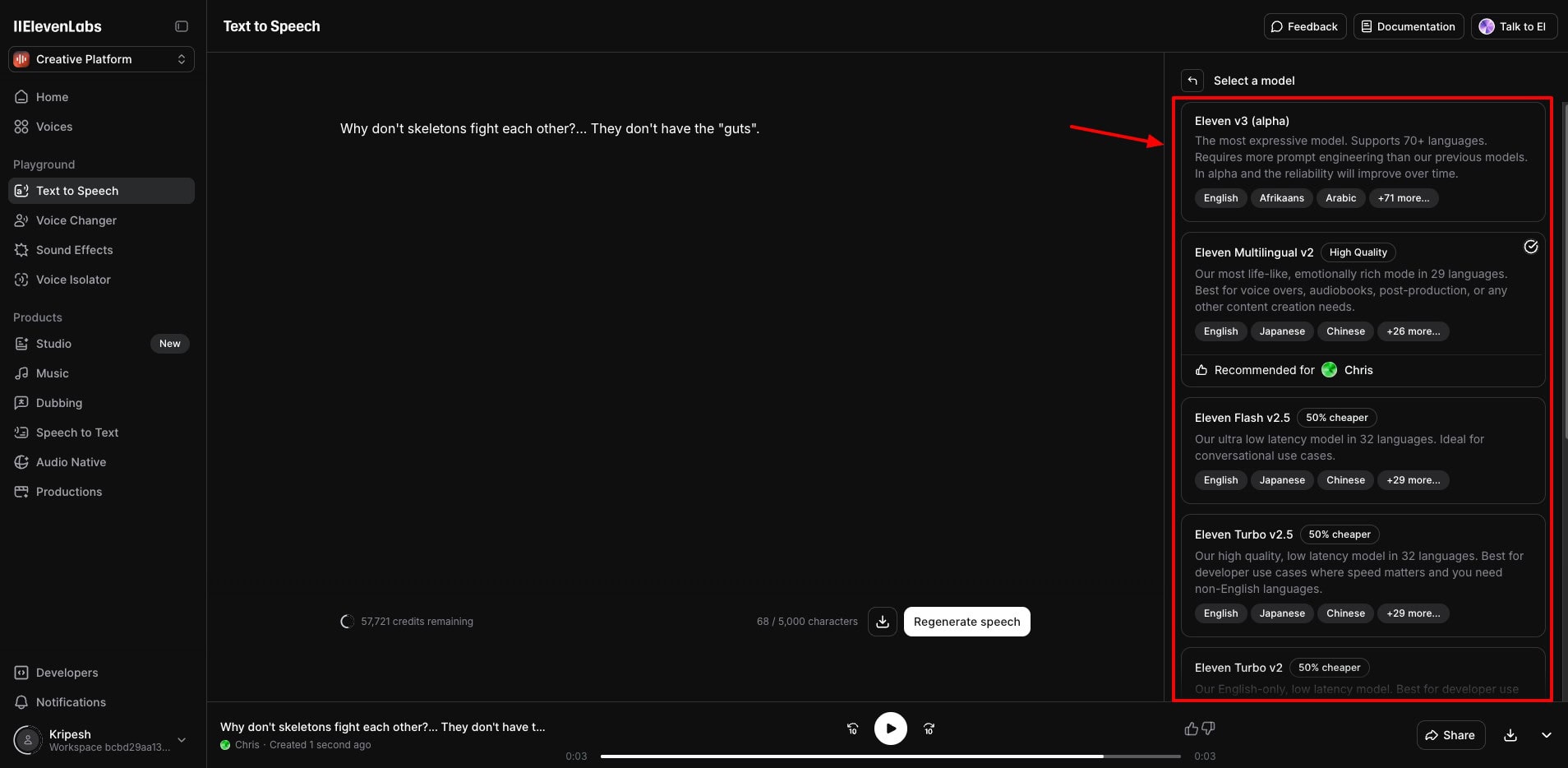
Task: Download audio using icon next to Regenerate speech
Action: pyautogui.click(x=882, y=622)
